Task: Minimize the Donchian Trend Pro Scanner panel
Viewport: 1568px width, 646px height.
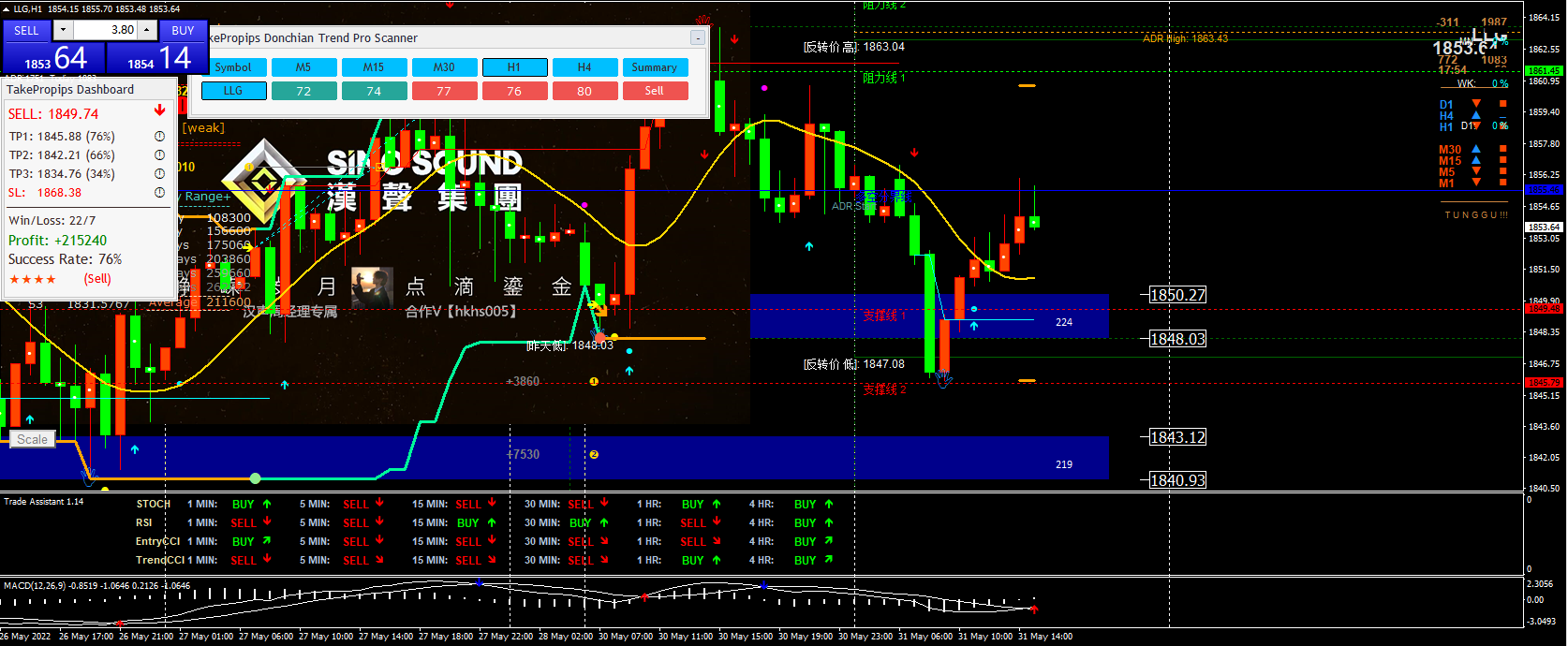Action: coord(698,37)
